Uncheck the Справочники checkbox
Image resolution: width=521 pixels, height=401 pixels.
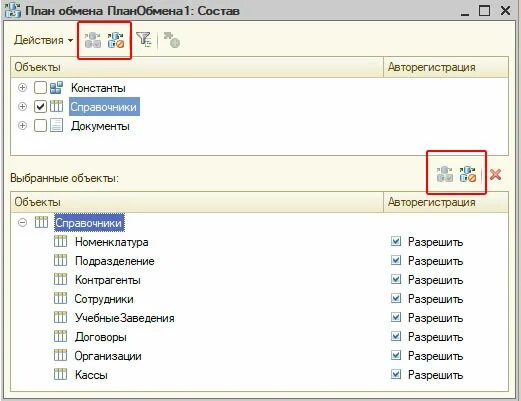(40, 107)
